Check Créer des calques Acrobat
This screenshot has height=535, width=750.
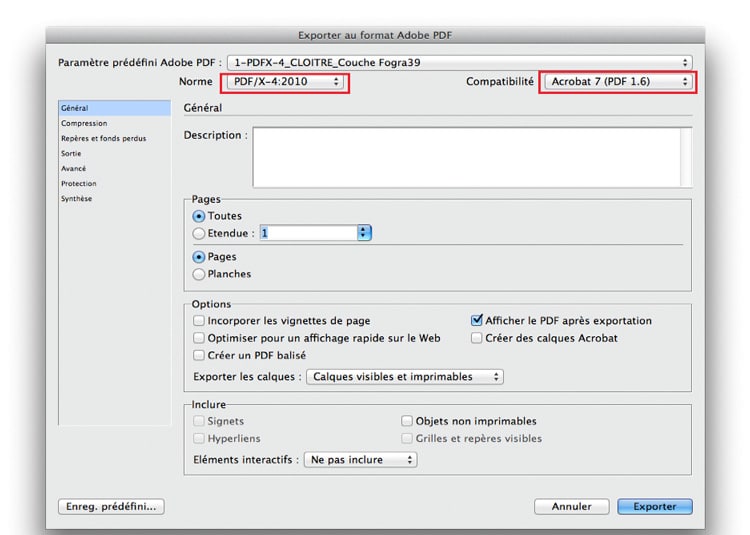pos(476,338)
